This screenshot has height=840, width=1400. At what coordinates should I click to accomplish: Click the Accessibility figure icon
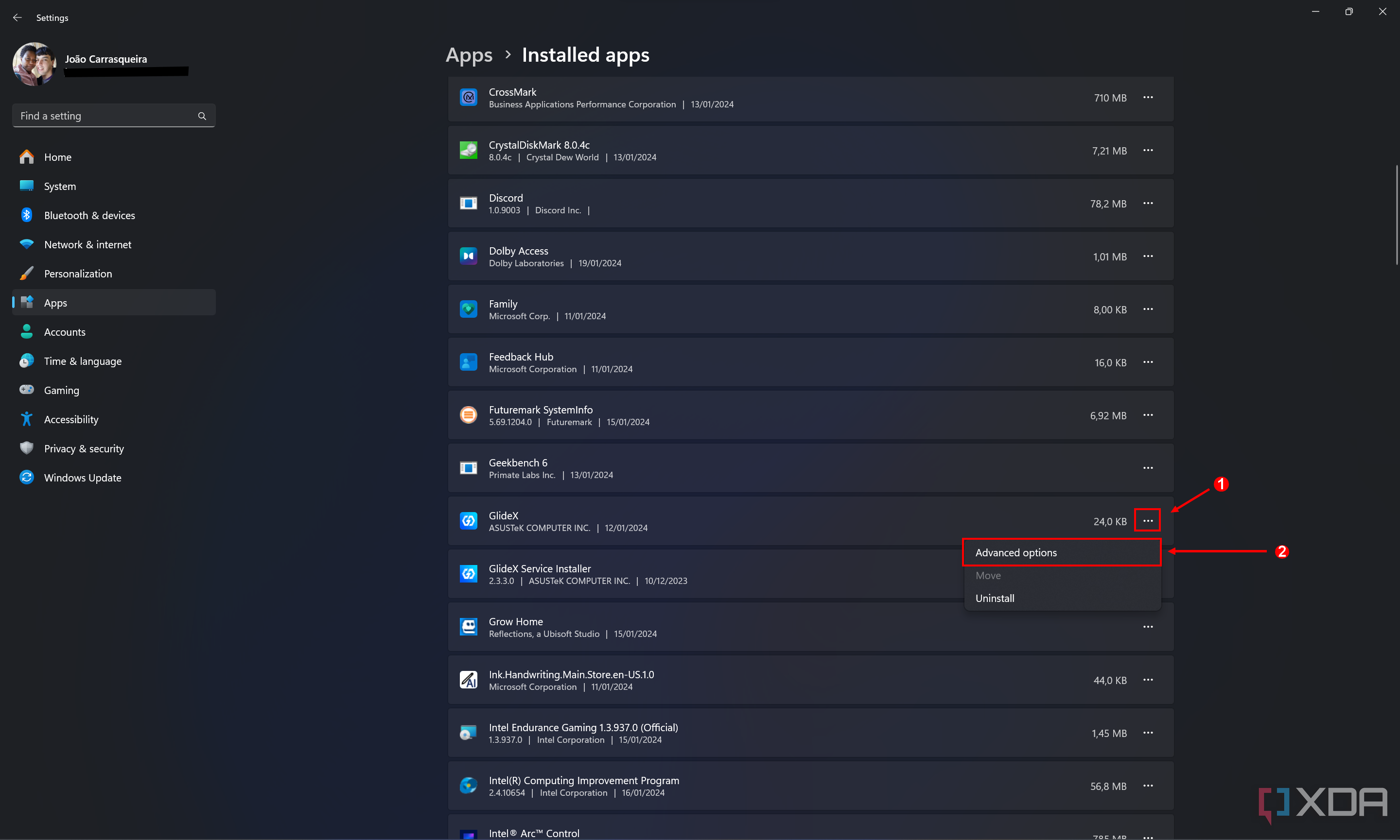coord(27,419)
